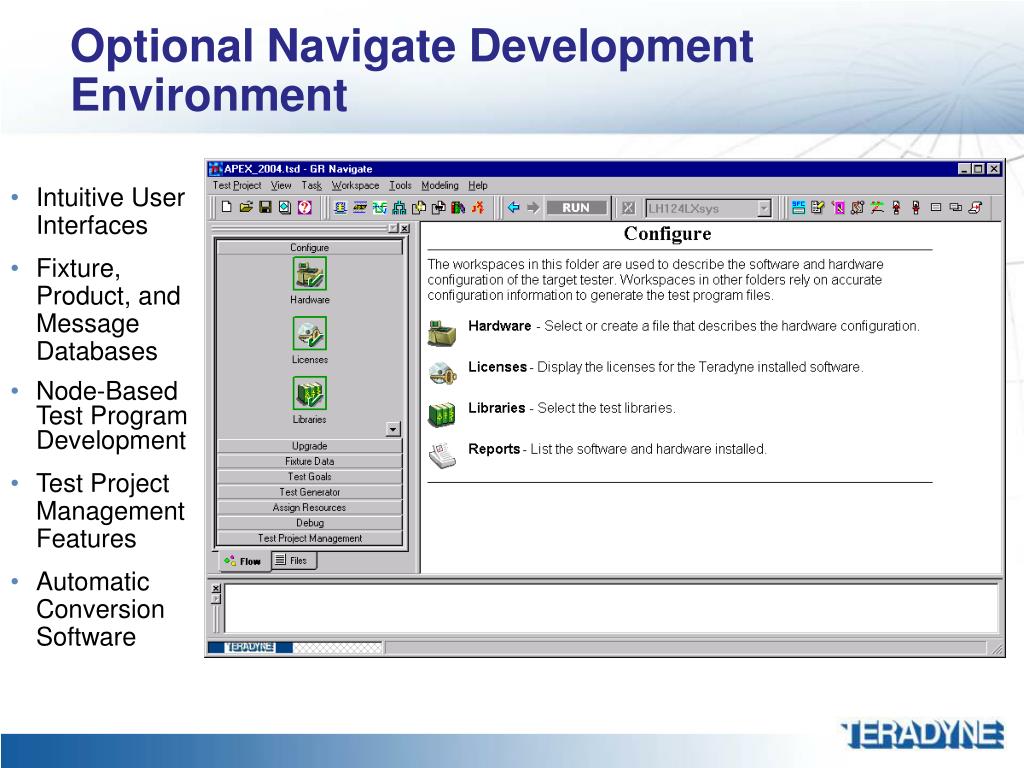Click the documents with black arrow icon

pyautogui.click(x=438, y=208)
